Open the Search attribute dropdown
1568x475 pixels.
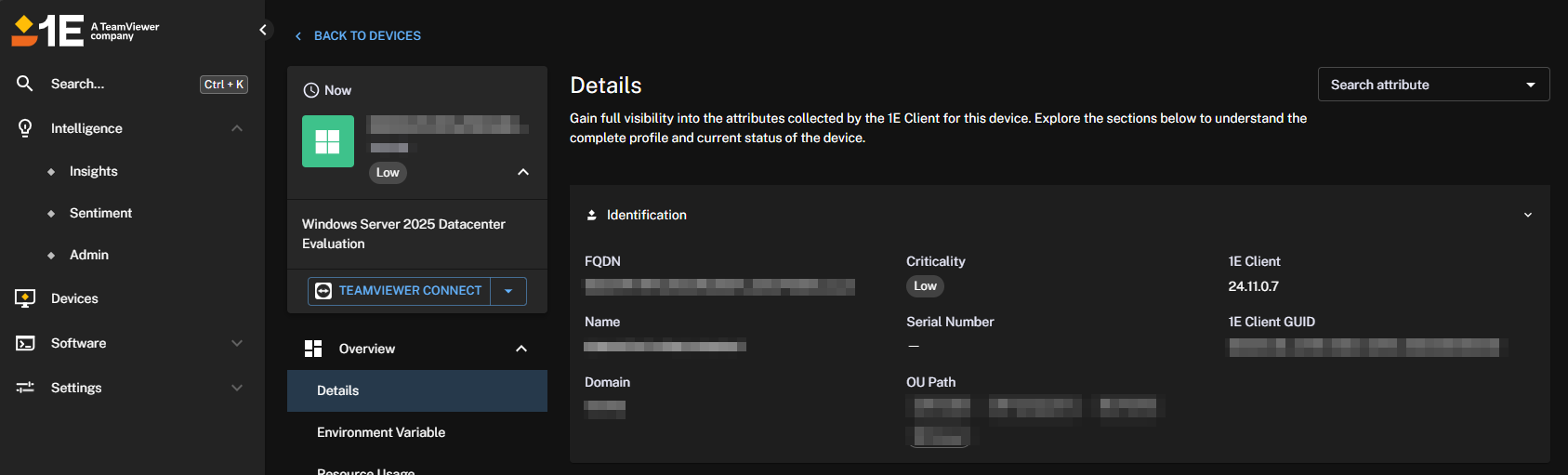coord(1432,85)
